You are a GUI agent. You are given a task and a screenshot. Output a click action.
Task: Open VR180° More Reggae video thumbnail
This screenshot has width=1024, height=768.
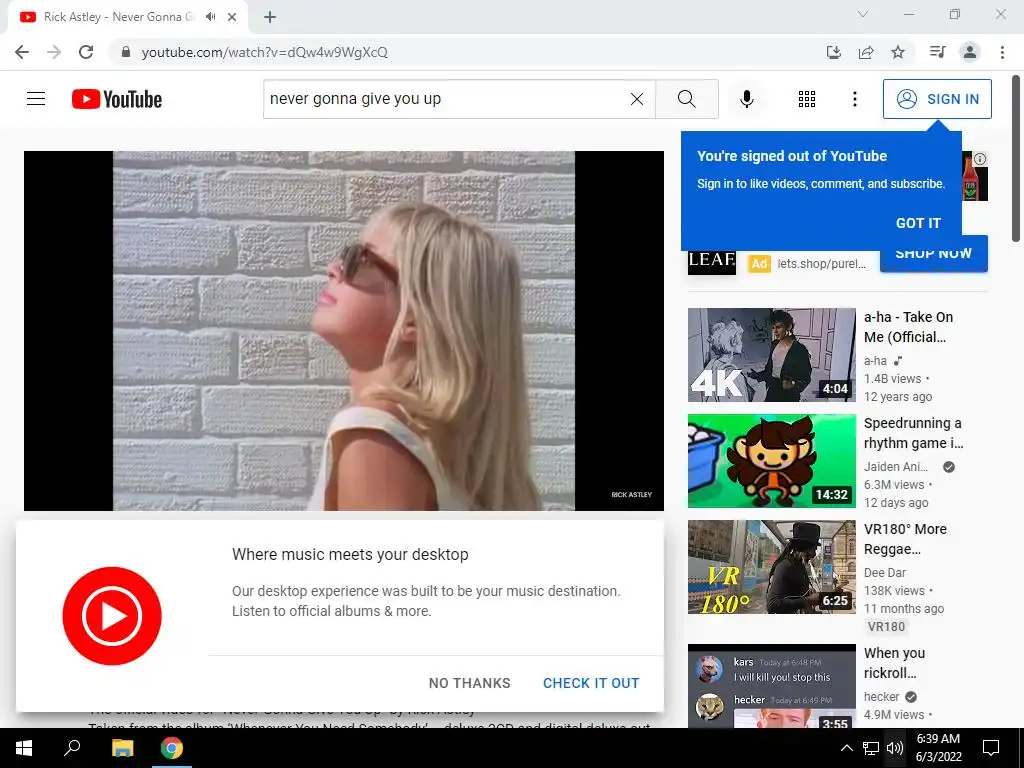[771, 567]
